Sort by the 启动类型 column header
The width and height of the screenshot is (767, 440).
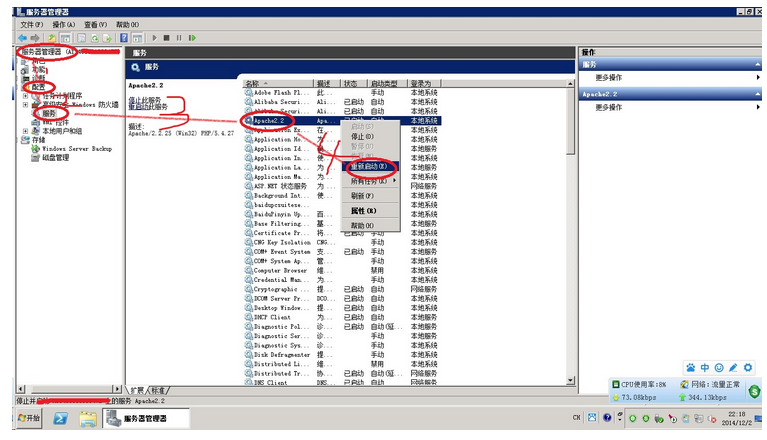point(387,84)
